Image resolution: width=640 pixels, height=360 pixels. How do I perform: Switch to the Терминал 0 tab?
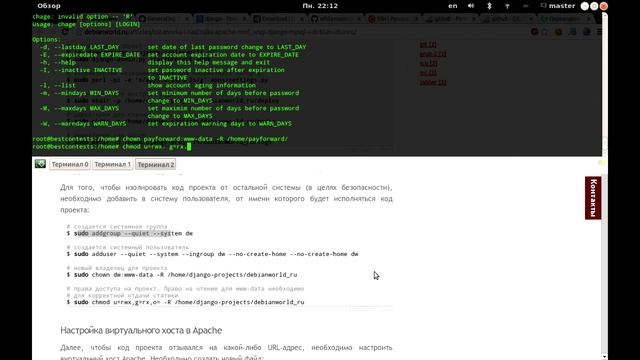tap(70, 164)
